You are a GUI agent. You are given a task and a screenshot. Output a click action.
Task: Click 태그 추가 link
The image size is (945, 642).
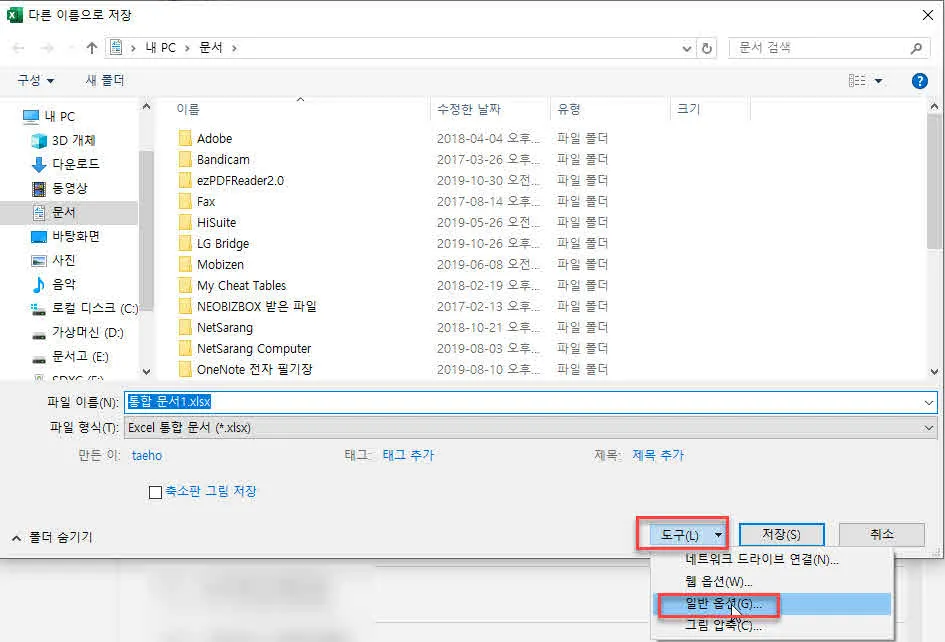pyautogui.click(x=408, y=455)
